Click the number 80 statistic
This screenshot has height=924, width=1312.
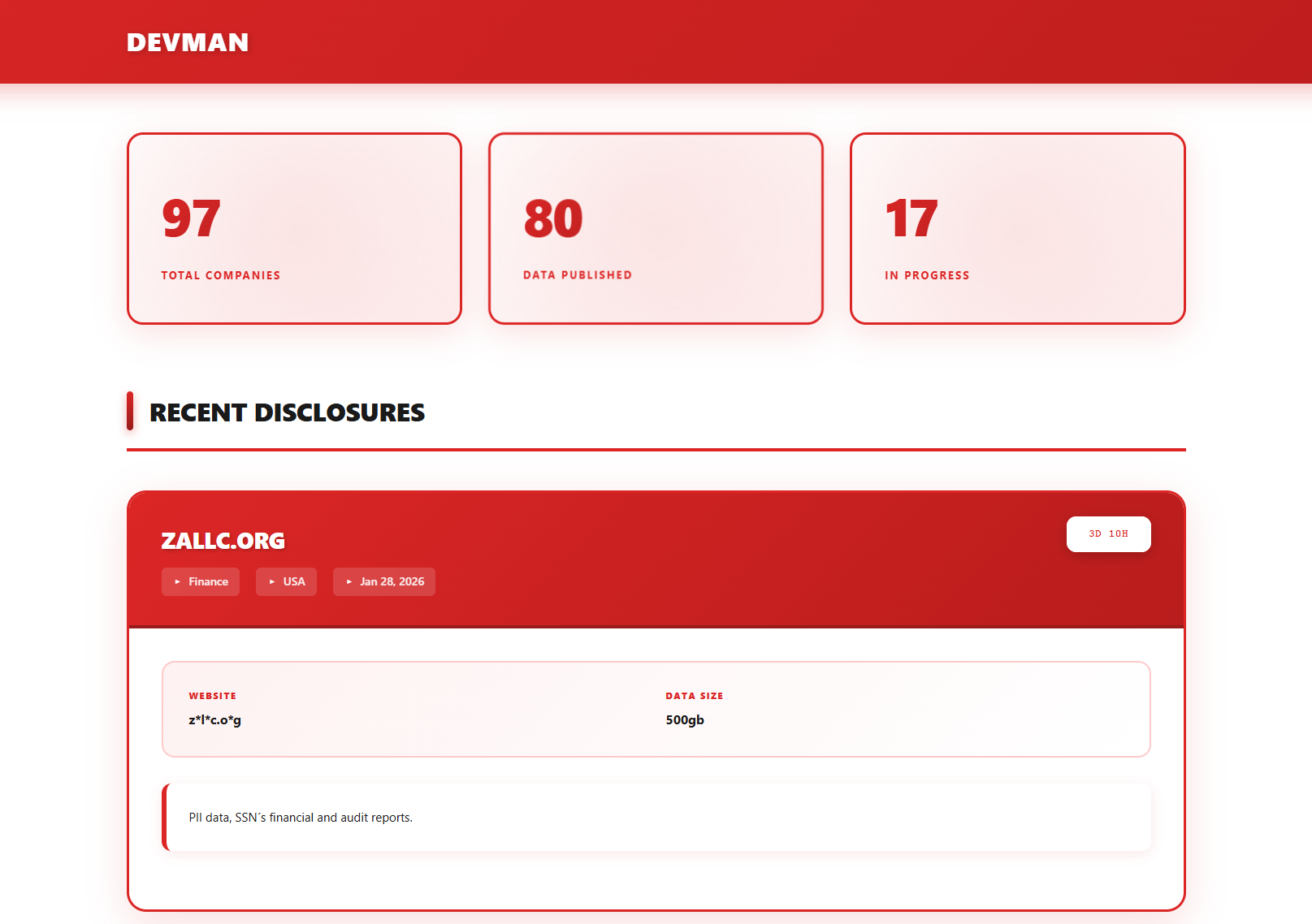(x=553, y=218)
